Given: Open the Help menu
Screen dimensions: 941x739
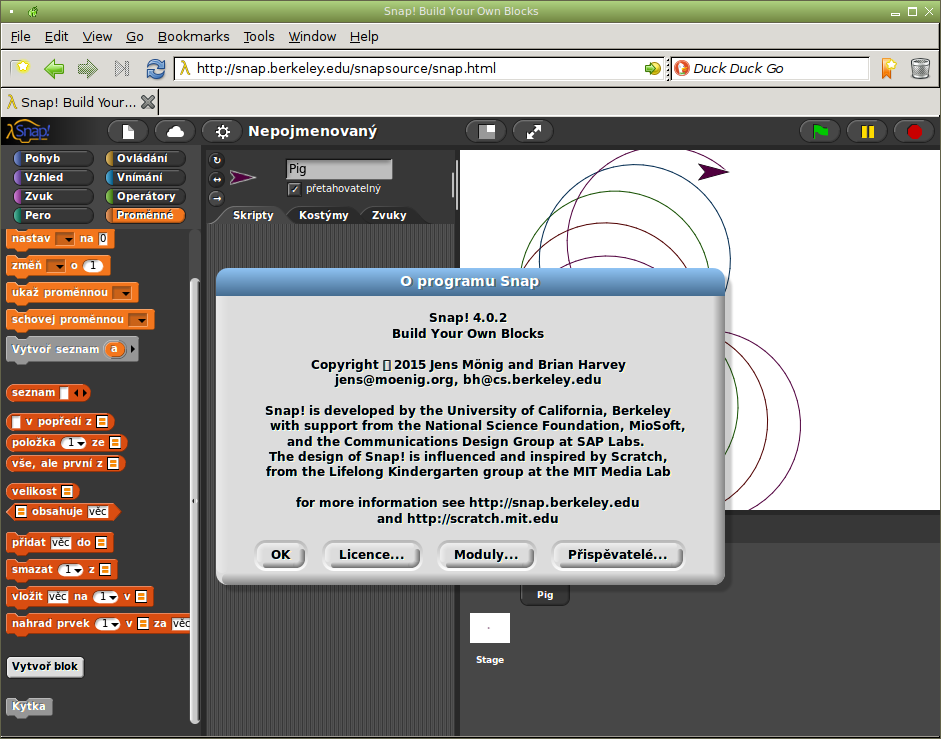Looking at the screenshot, I should point(364,37).
